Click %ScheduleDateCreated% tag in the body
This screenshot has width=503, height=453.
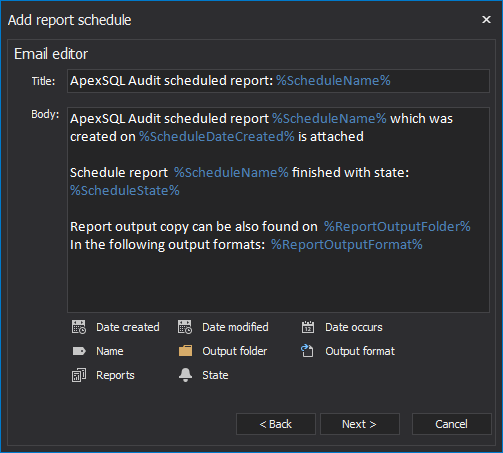[x=217, y=137]
